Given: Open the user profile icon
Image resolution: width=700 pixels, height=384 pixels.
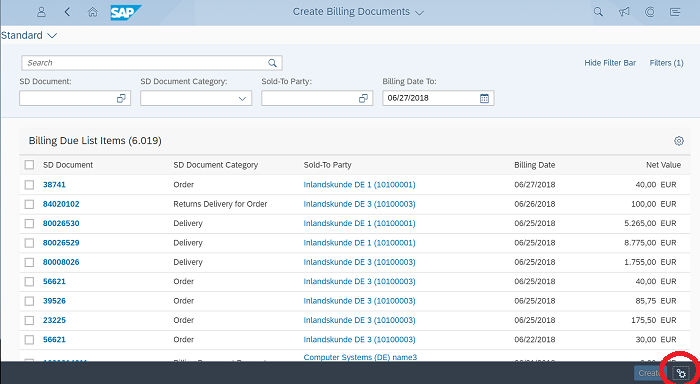Looking at the screenshot, I should point(41,12).
